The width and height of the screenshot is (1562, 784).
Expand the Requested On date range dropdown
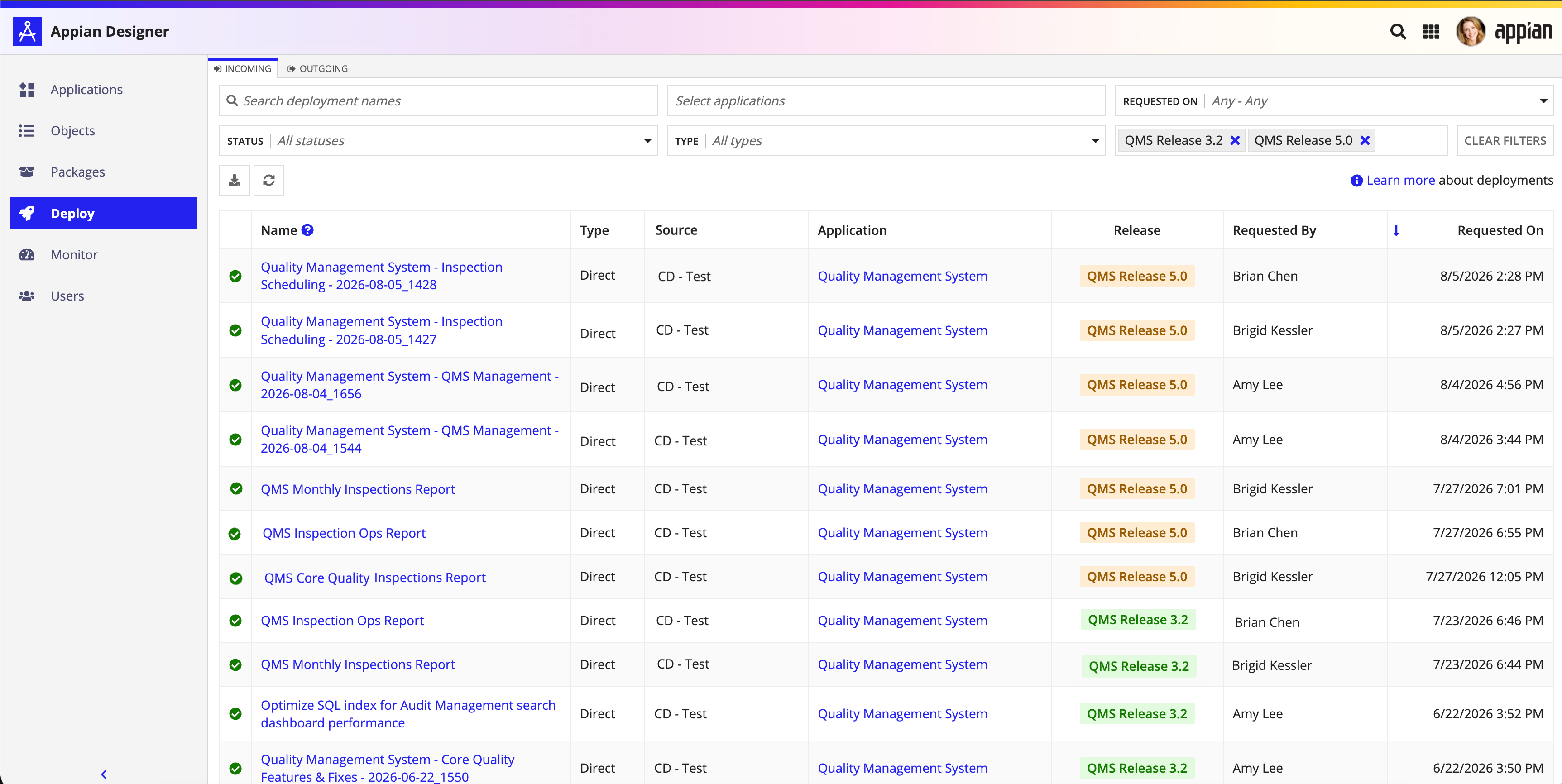[1334, 100]
